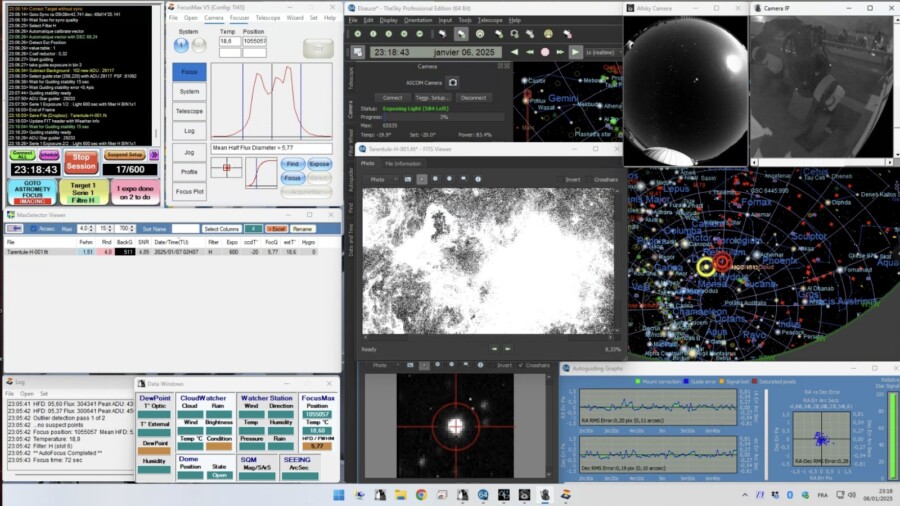Click the Connect ALL button
The width and height of the screenshot is (900, 506).
click(23, 155)
